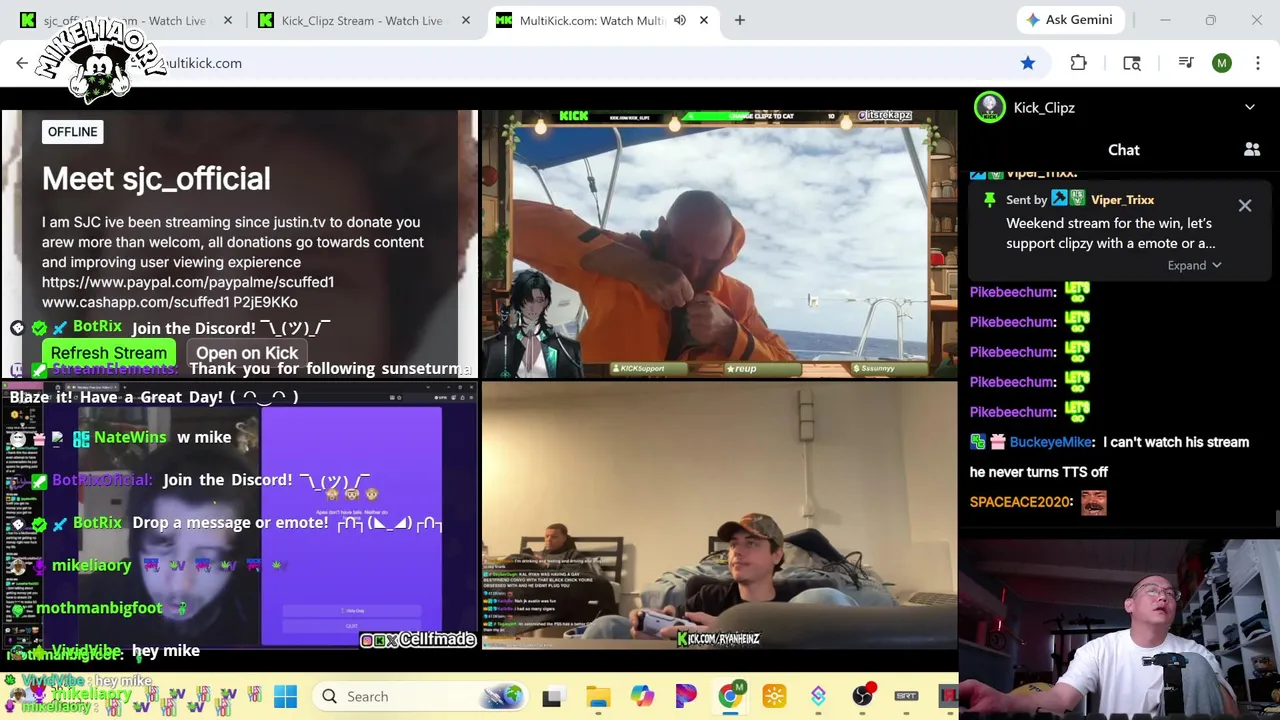The width and height of the screenshot is (1280, 720).
Task: Go back with the browser back arrow
Action: (x=22, y=63)
